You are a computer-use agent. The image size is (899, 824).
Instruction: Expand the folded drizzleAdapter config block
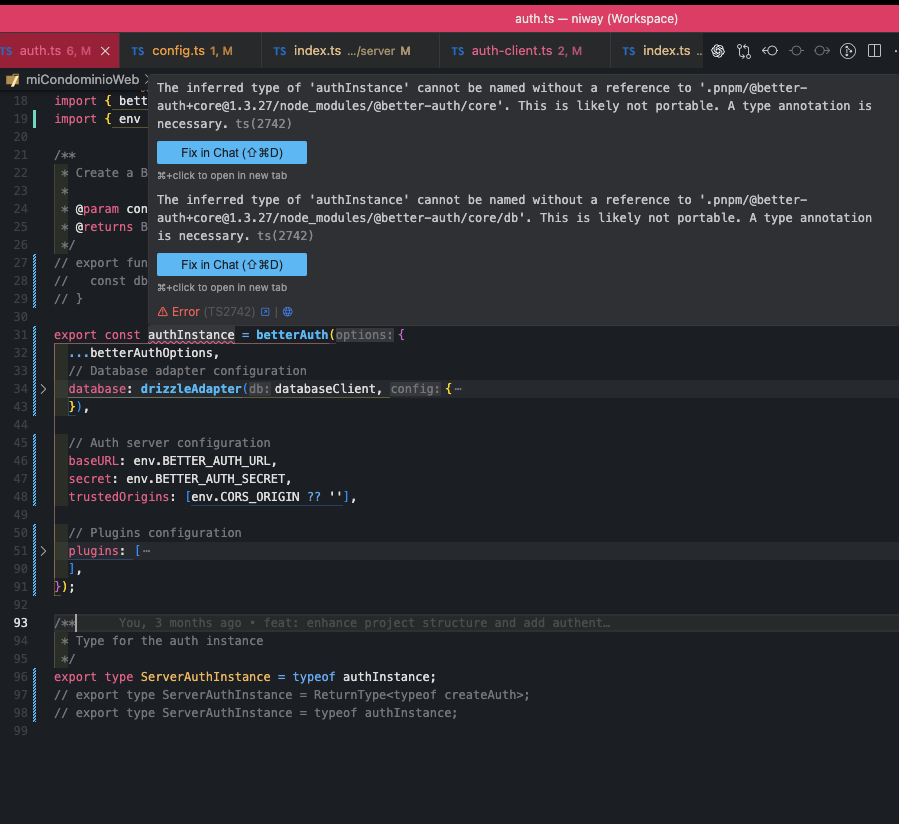pos(43,389)
